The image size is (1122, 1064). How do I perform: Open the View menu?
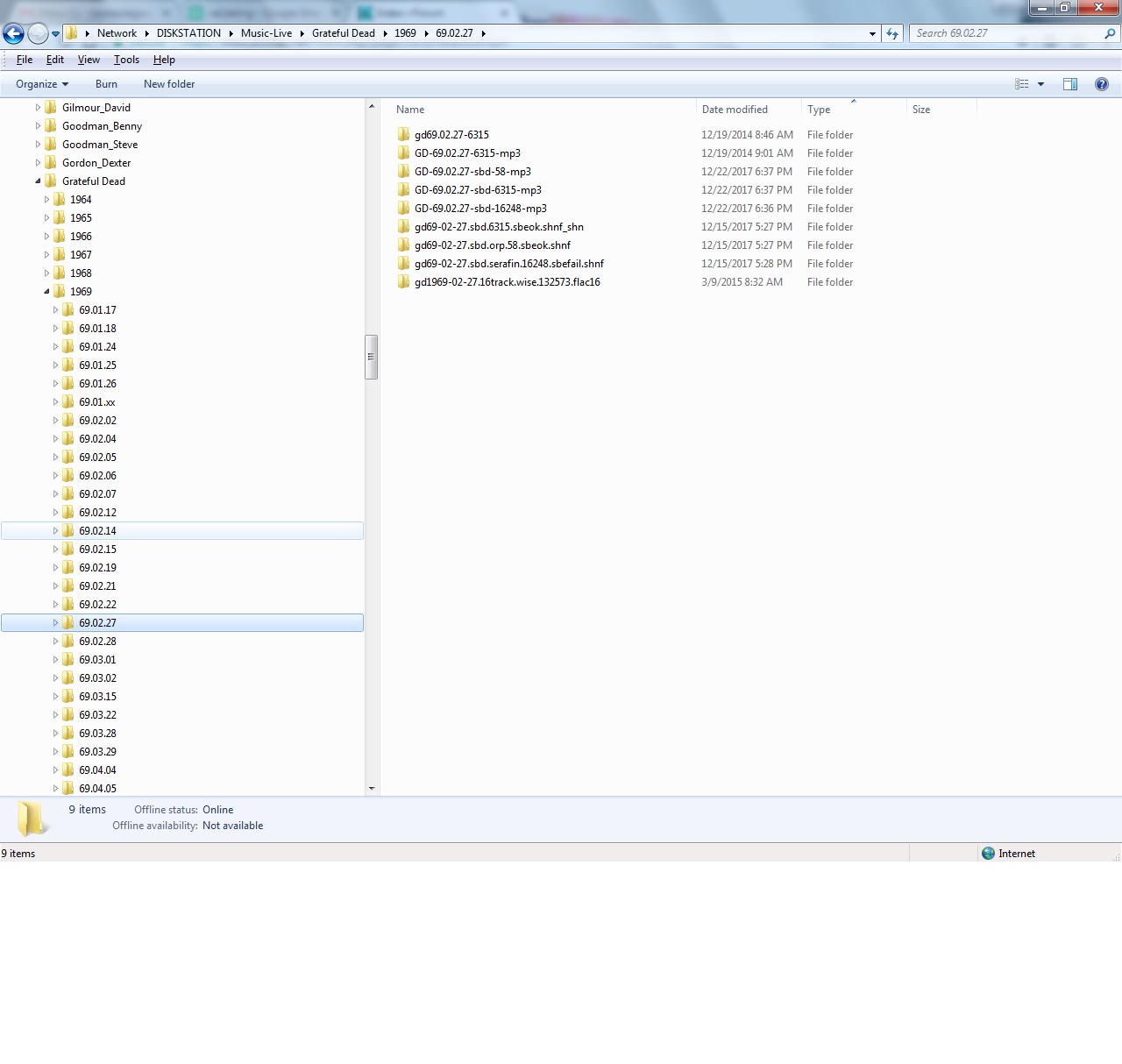pos(89,60)
